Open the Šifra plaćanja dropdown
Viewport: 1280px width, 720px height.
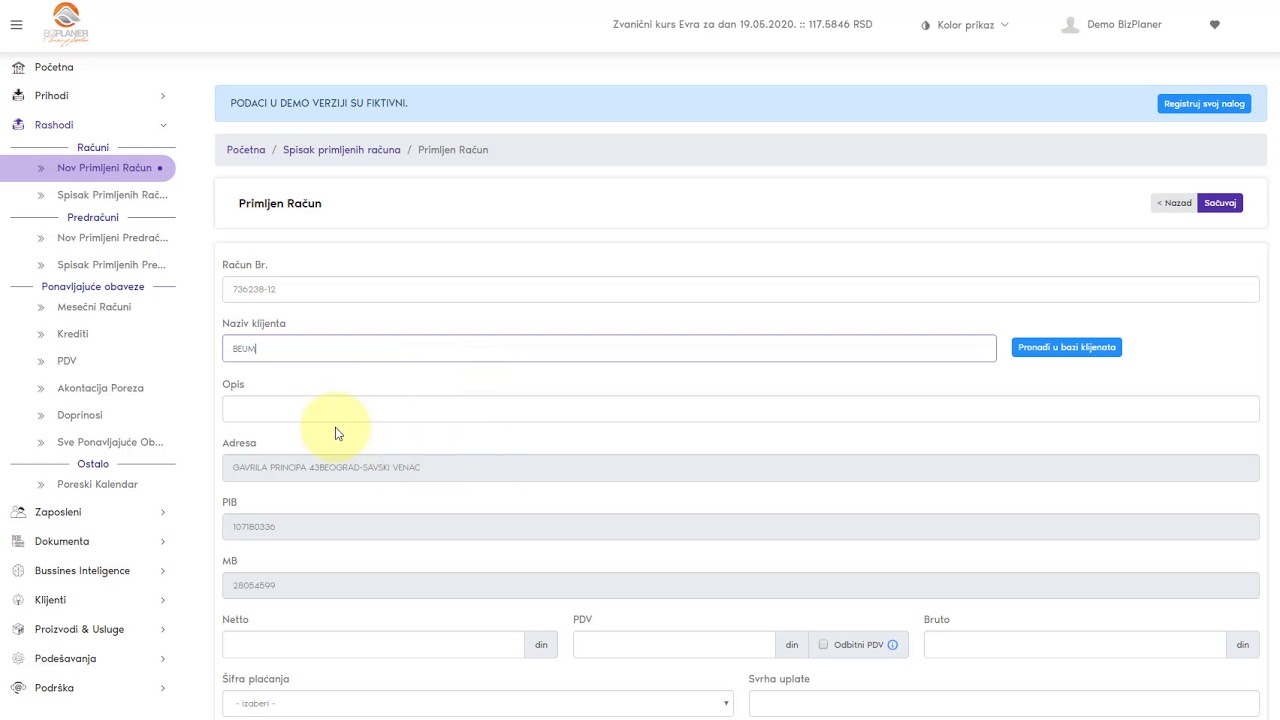click(x=478, y=703)
